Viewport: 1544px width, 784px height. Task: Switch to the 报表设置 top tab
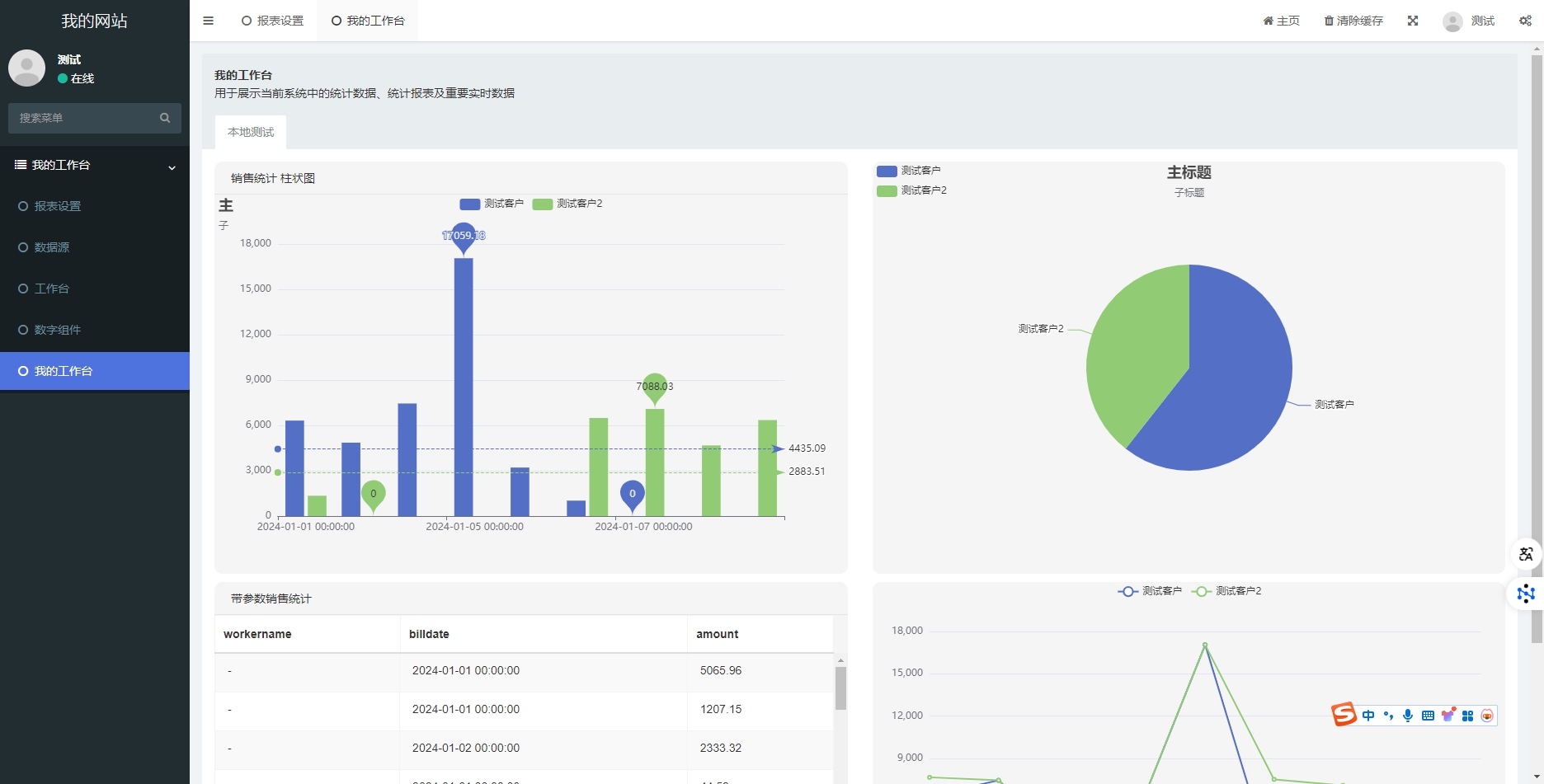tap(272, 21)
